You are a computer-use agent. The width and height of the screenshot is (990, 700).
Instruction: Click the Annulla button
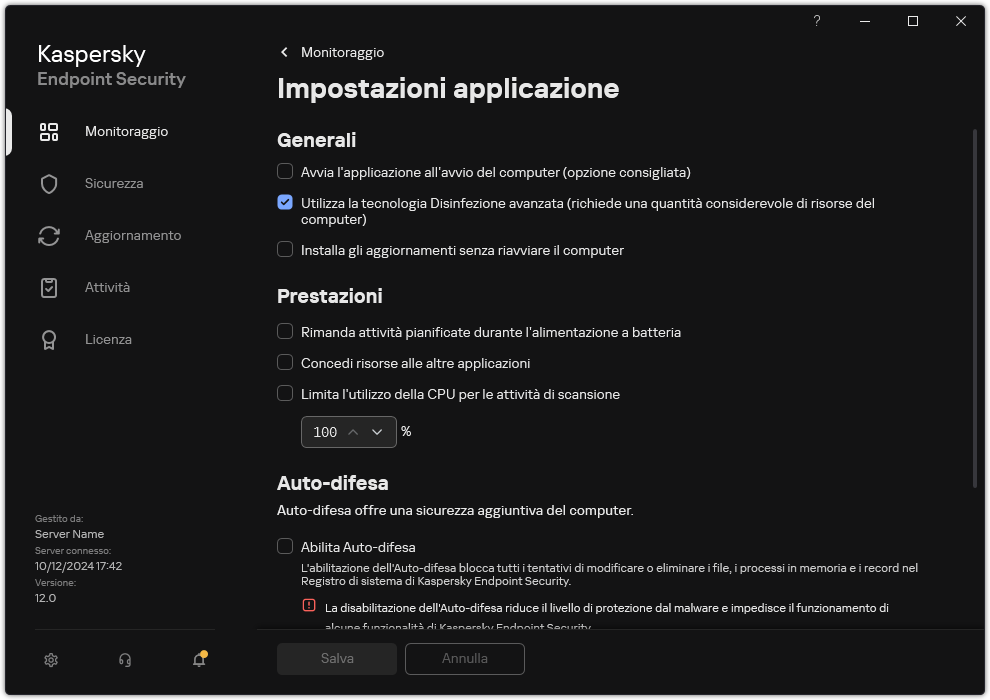click(x=464, y=658)
